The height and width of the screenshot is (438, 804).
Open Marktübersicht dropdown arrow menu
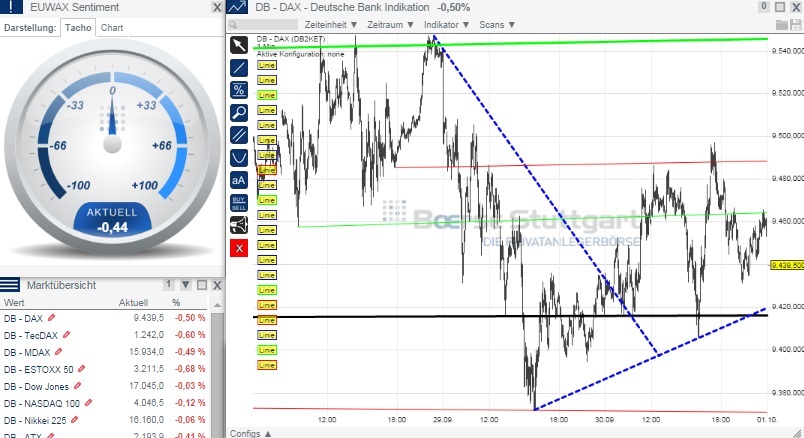click(186, 285)
